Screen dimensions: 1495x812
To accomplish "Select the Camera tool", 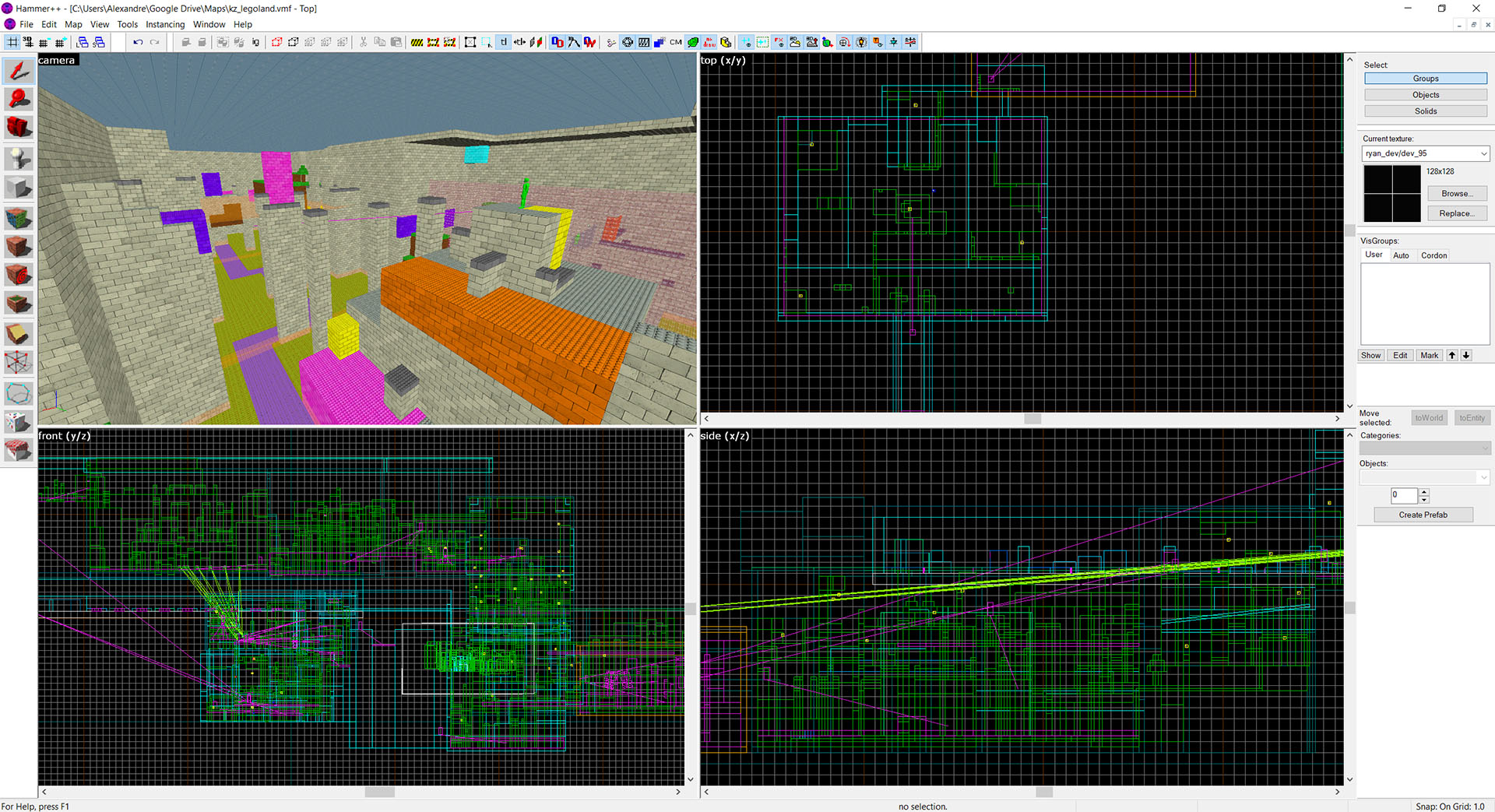I will point(18,127).
